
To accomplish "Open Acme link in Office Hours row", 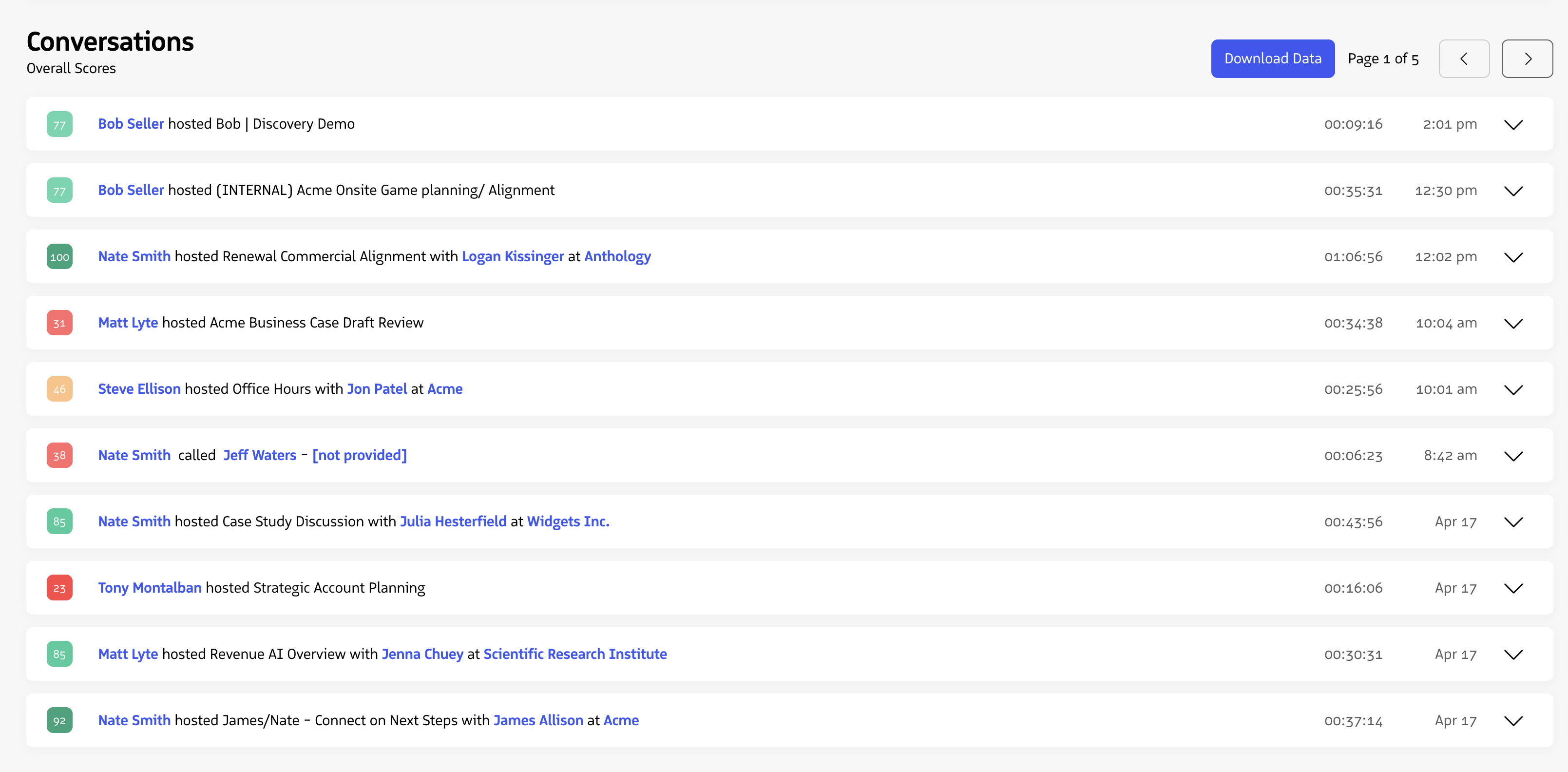I will click(444, 389).
